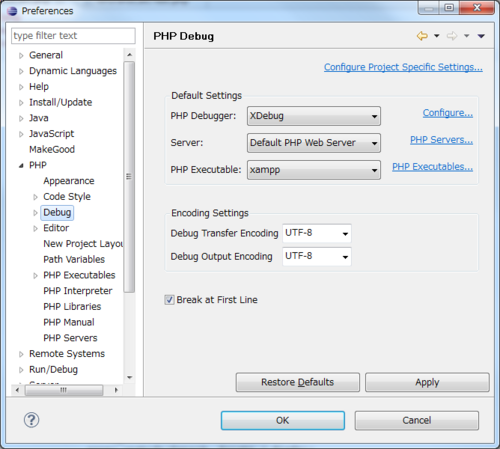Select Code Style label under PHP
The height and width of the screenshot is (449, 500).
pyautogui.click(x=67, y=197)
